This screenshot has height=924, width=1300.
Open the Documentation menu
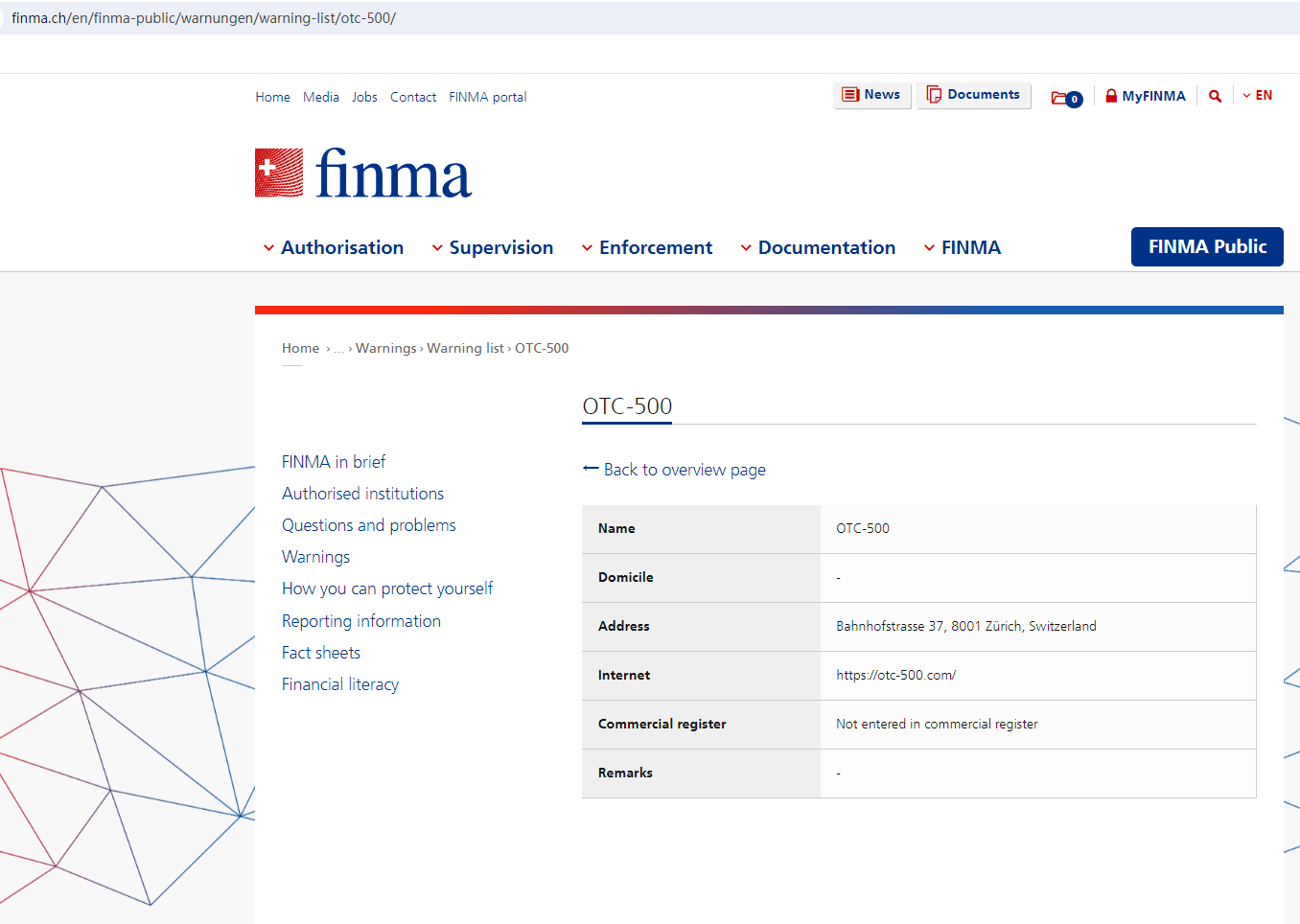(x=817, y=247)
